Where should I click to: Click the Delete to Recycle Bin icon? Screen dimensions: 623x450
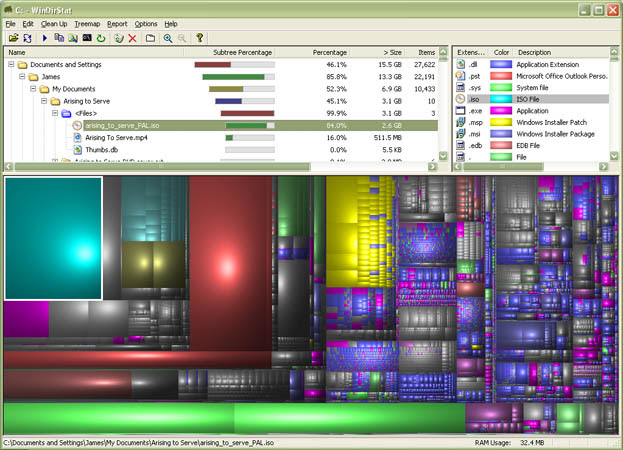click(119, 38)
